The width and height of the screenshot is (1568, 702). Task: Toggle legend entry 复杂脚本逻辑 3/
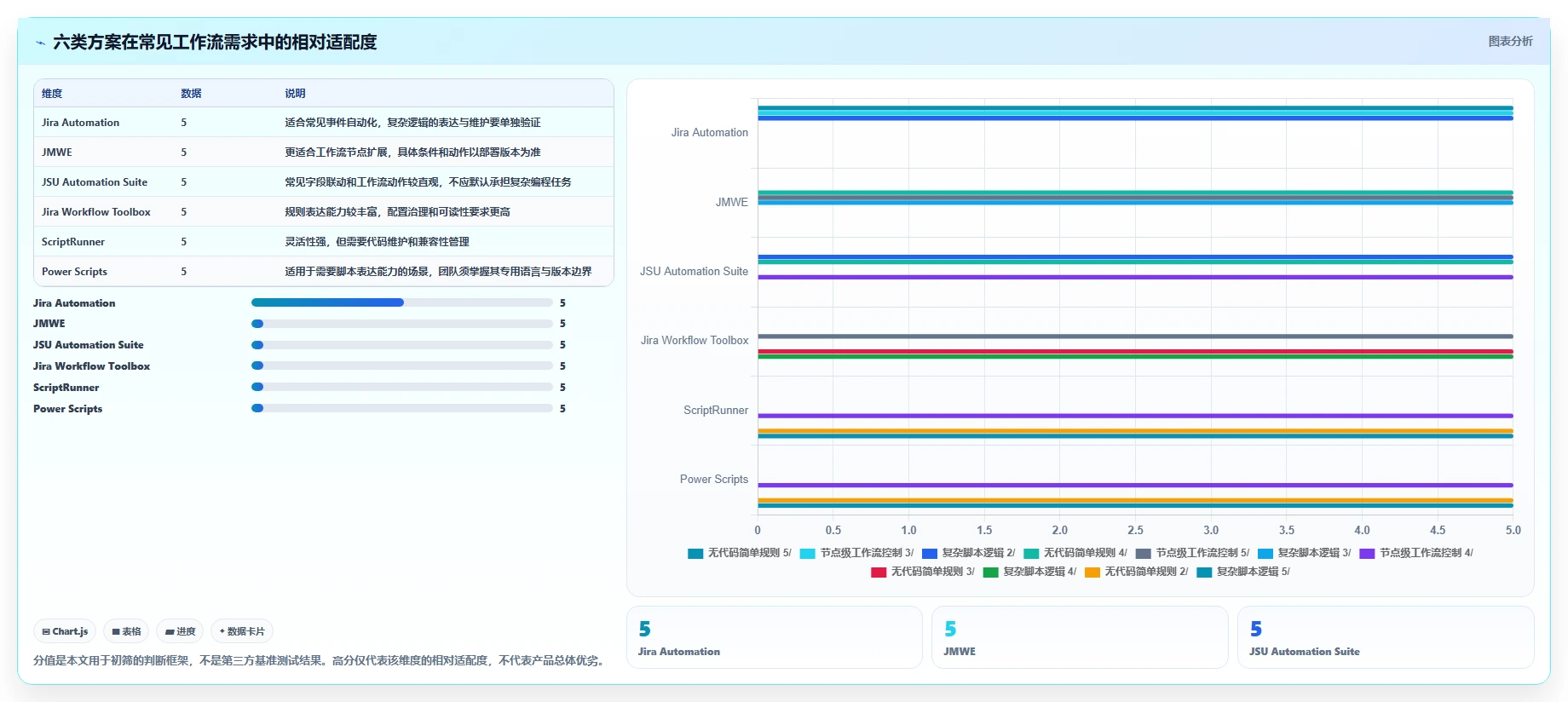click(x=1305, y=553)
